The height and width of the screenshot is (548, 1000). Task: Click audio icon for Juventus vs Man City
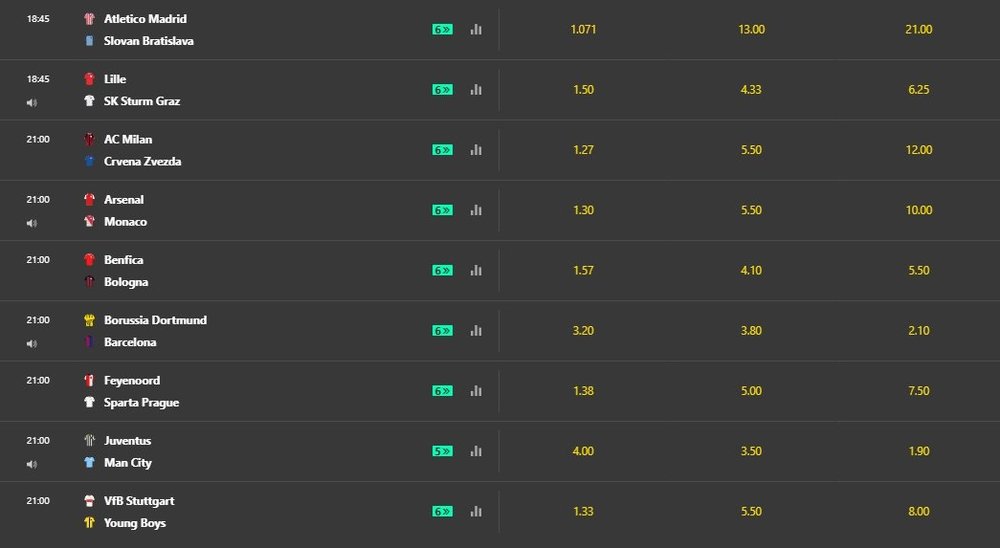click(31, 464)
